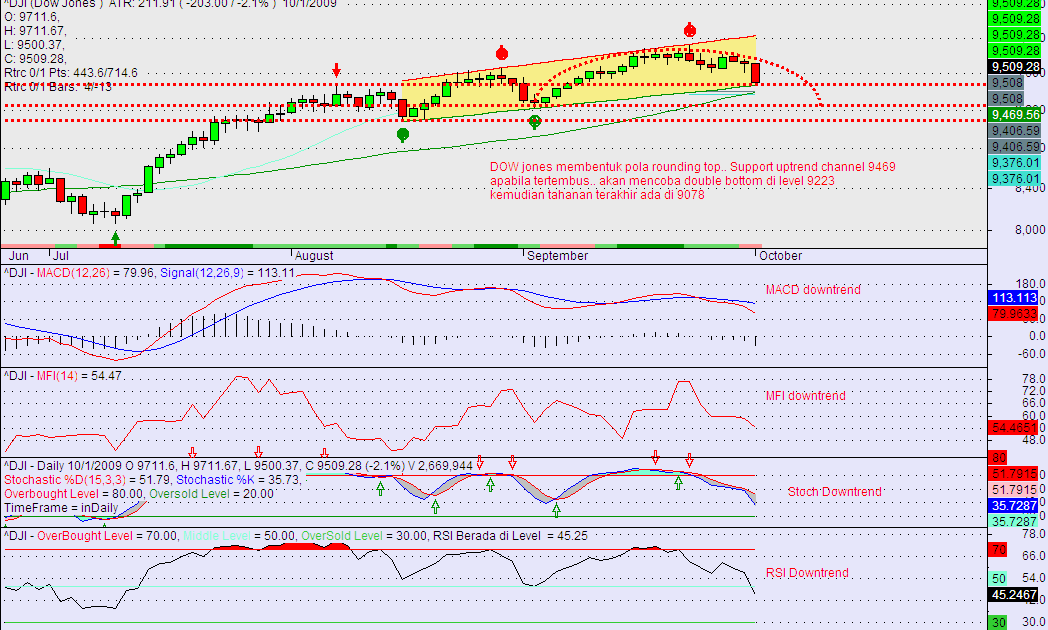Click the green '30' oversold level tag
The height and width of the screenshot is (630, 1048).
999,623
